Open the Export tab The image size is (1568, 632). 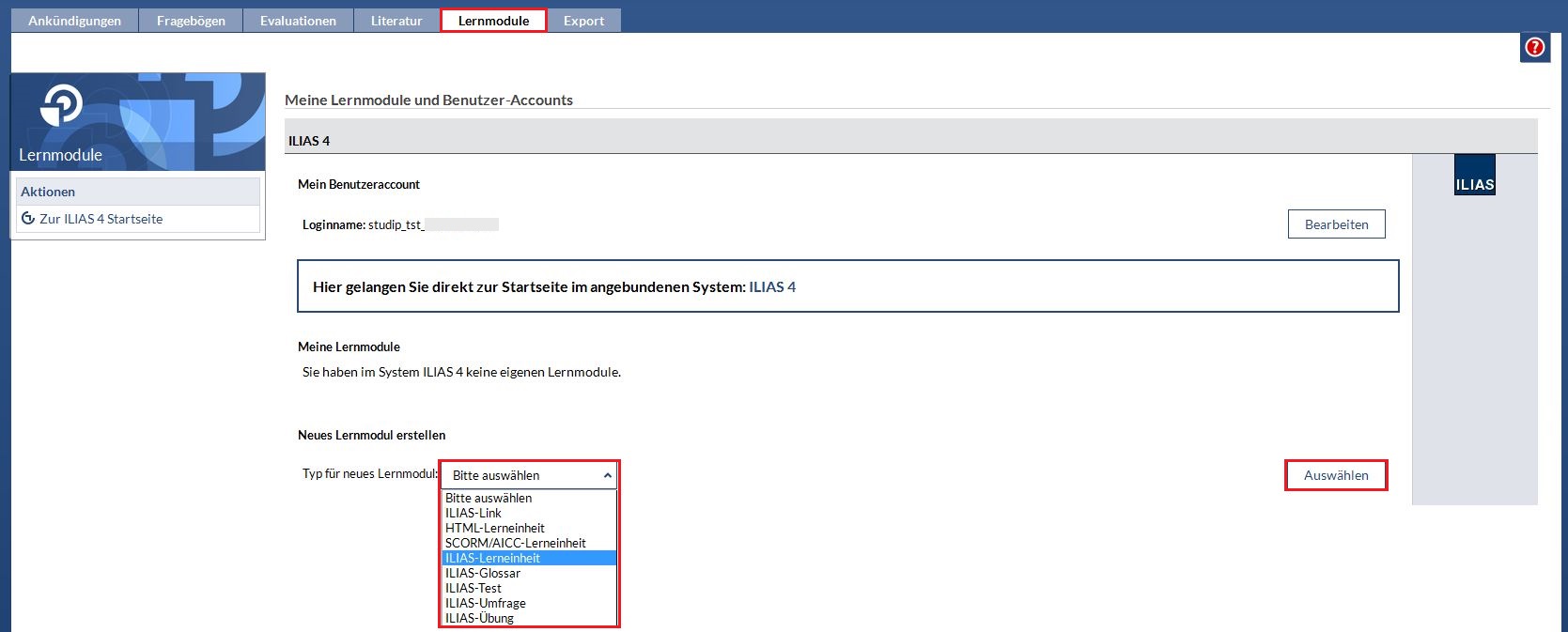(x=583, y=21)
